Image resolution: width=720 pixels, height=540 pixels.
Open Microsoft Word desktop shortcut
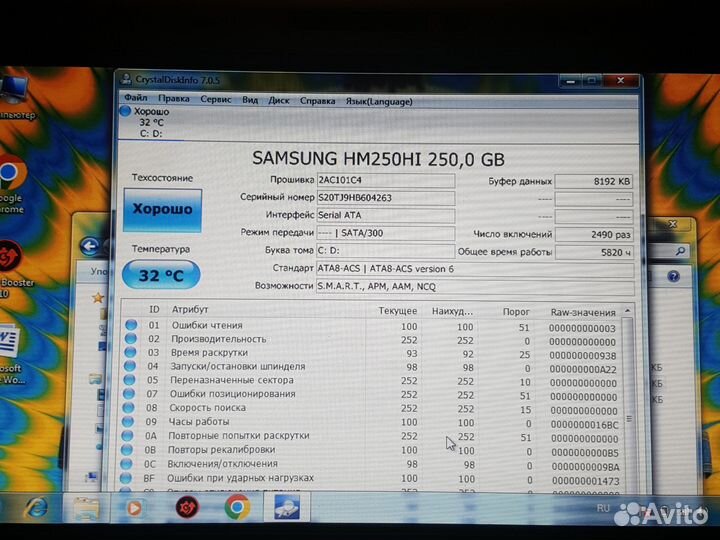[10, 353]
